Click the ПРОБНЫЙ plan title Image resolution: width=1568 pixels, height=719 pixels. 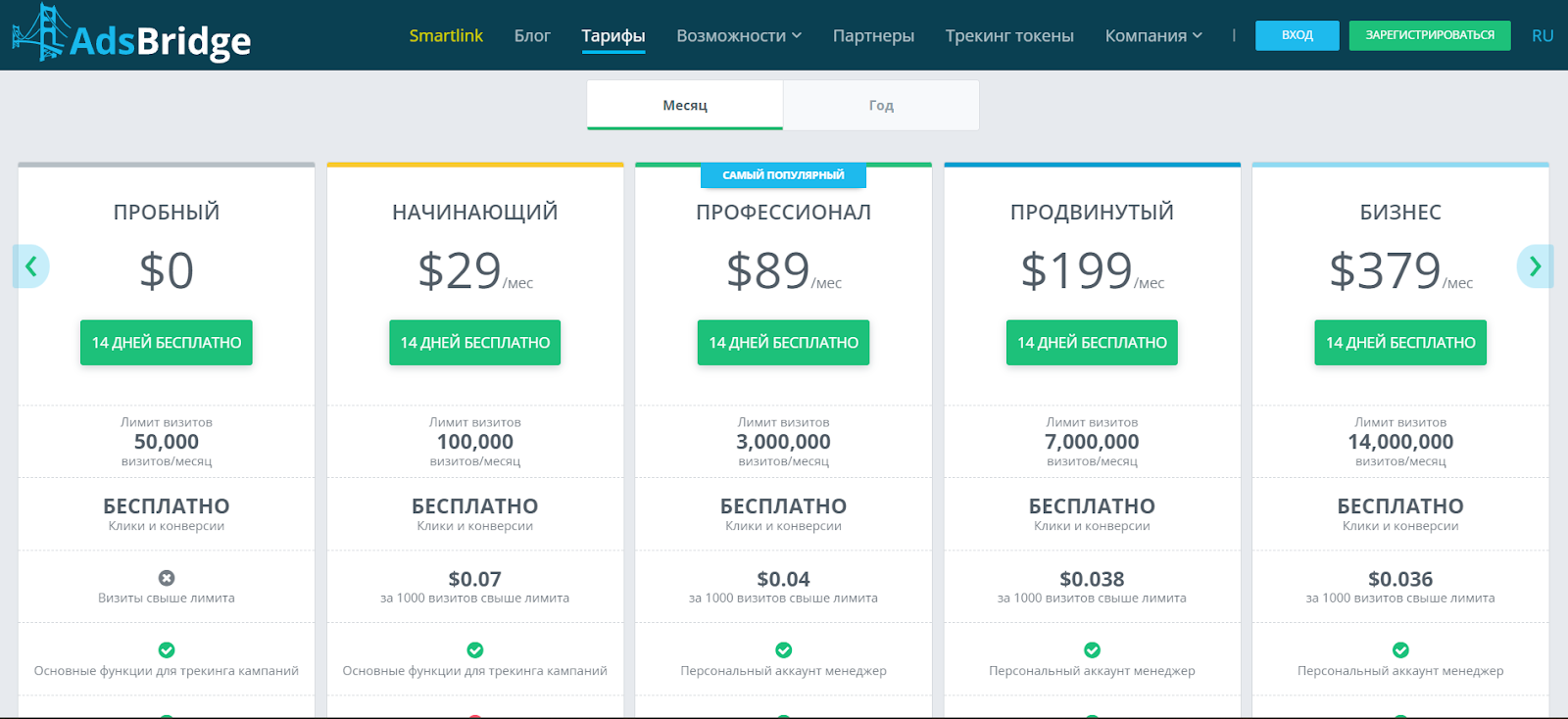[167, 212]
